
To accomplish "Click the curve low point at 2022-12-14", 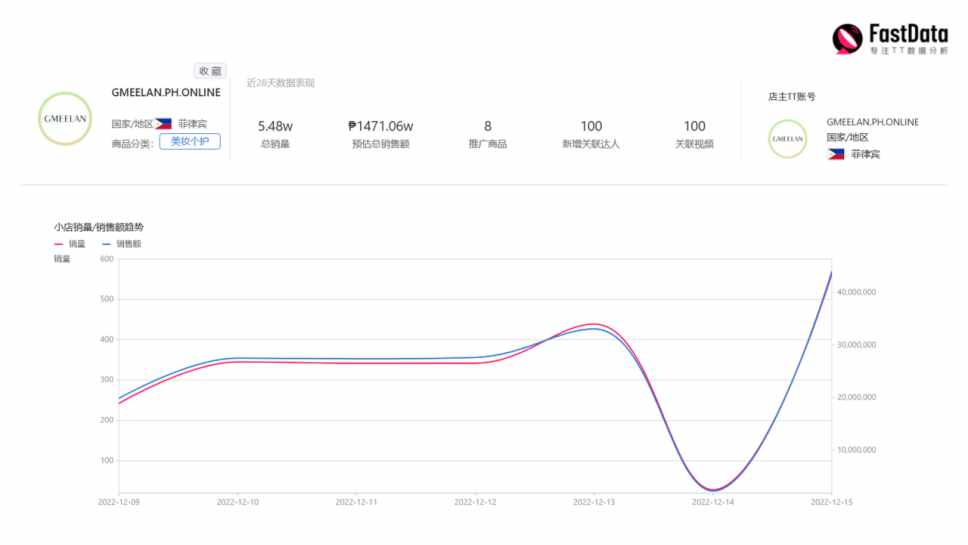I will pyautogui.click(x=713, y=490).
